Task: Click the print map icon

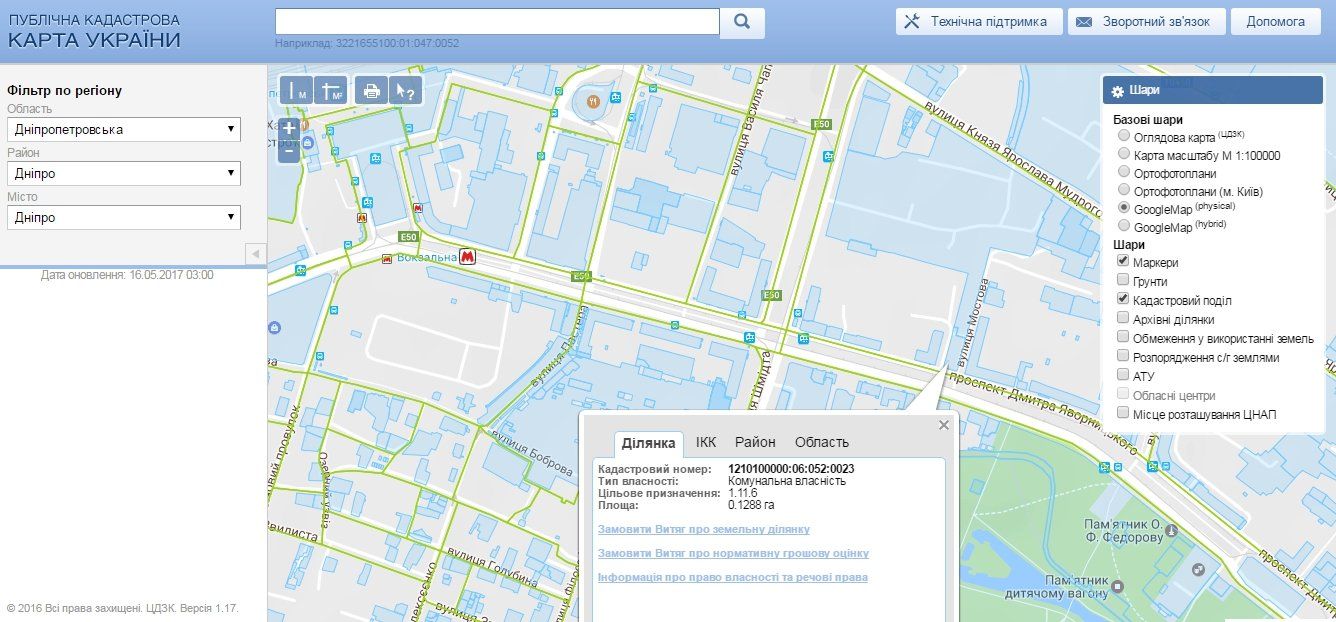Action: (371, 91)
